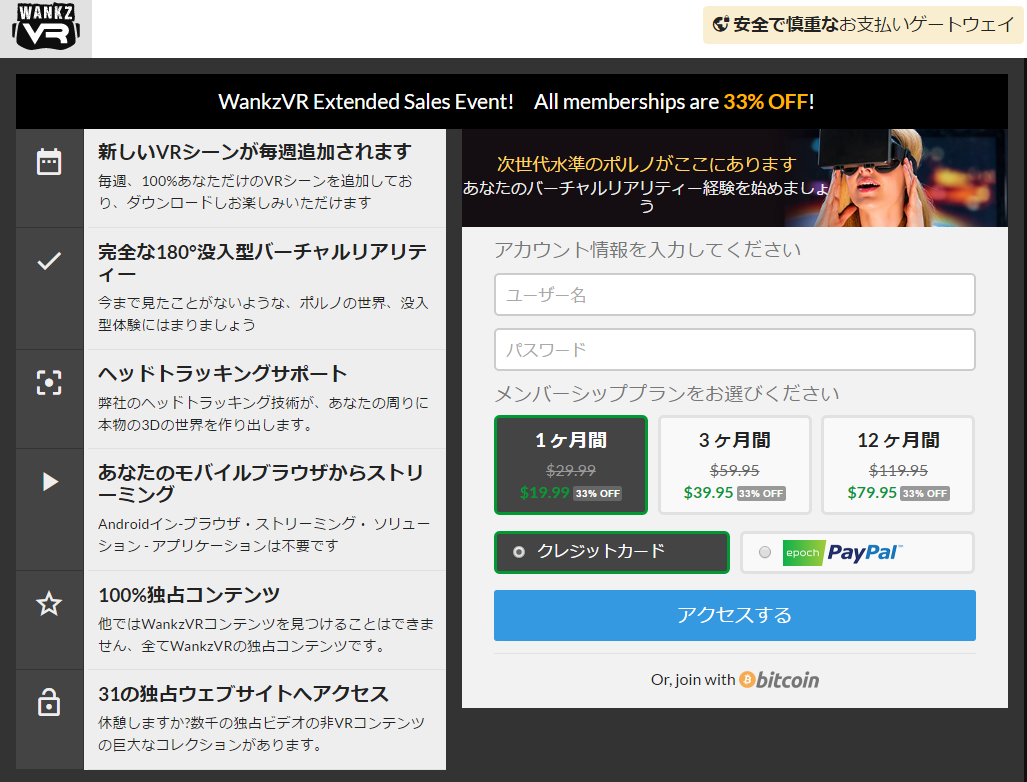Click the Bitcoin logo icon
The height and width of the screenshot is (782, 1027).
(x=747, y=680)
